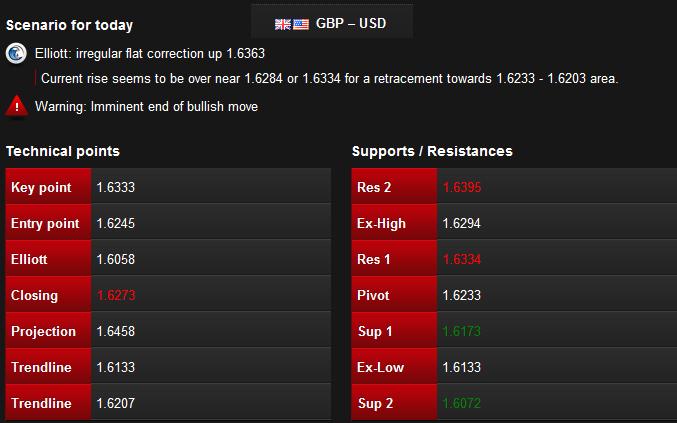The width and height of the screenshot is (677, 423).
Task: Click the Warning: Imminent end of bullish move text
Action: click(x=146, y=107)
